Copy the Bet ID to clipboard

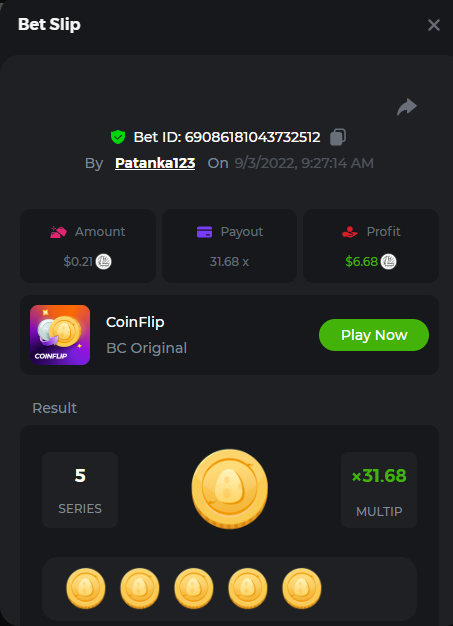[x=338, y=137]
